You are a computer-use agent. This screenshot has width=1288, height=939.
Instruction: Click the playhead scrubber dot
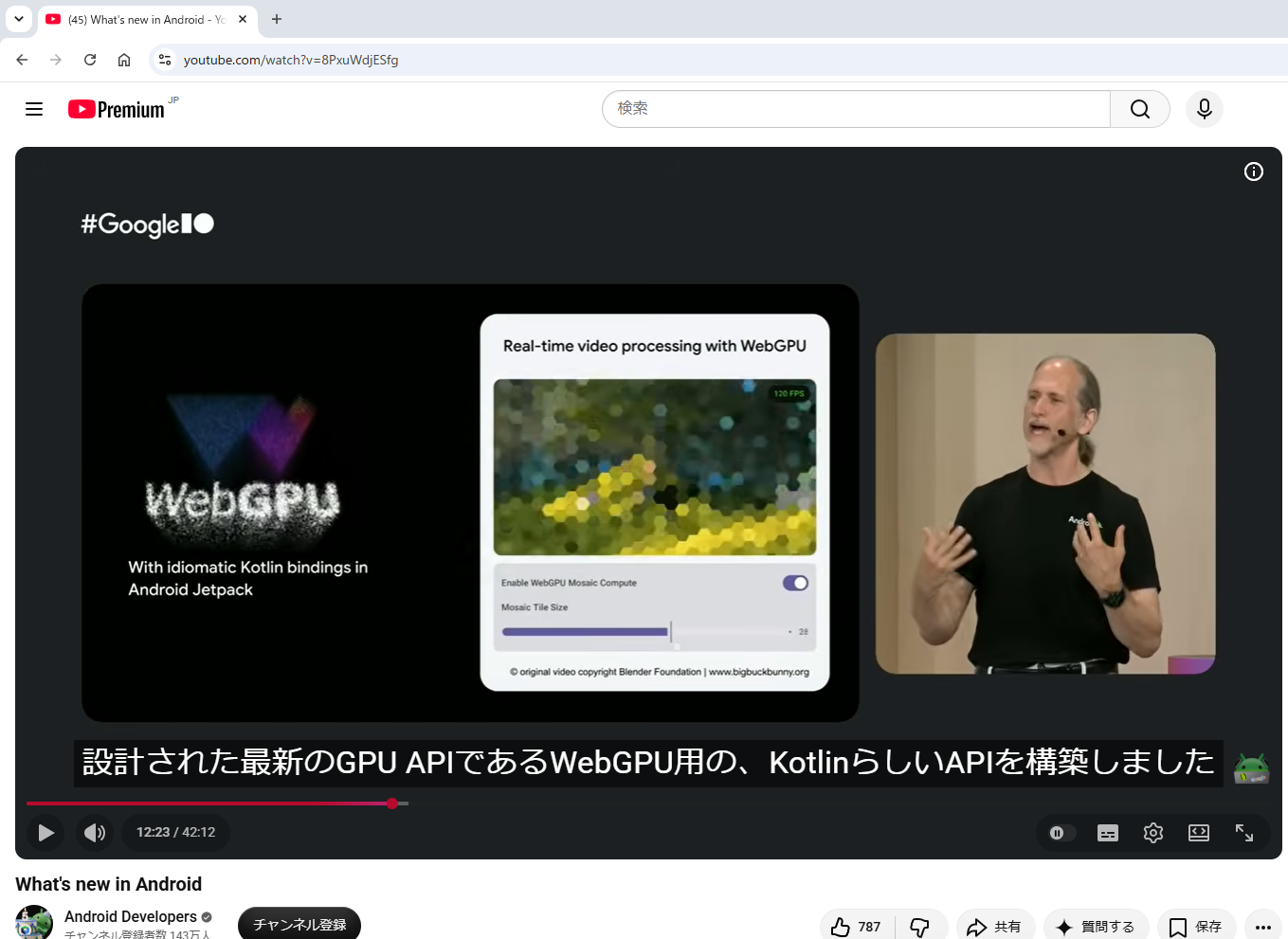tap(392, 804)
